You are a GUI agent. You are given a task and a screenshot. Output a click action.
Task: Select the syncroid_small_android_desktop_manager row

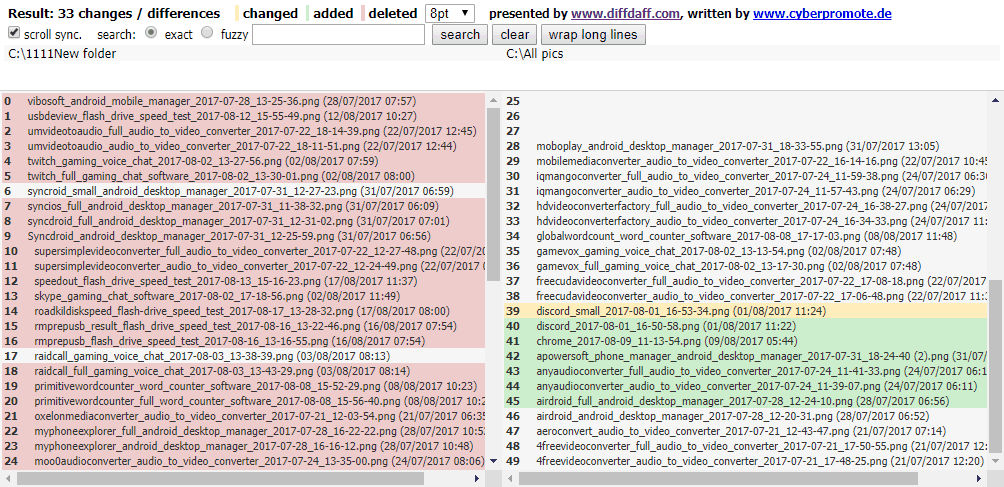point(243,191)
